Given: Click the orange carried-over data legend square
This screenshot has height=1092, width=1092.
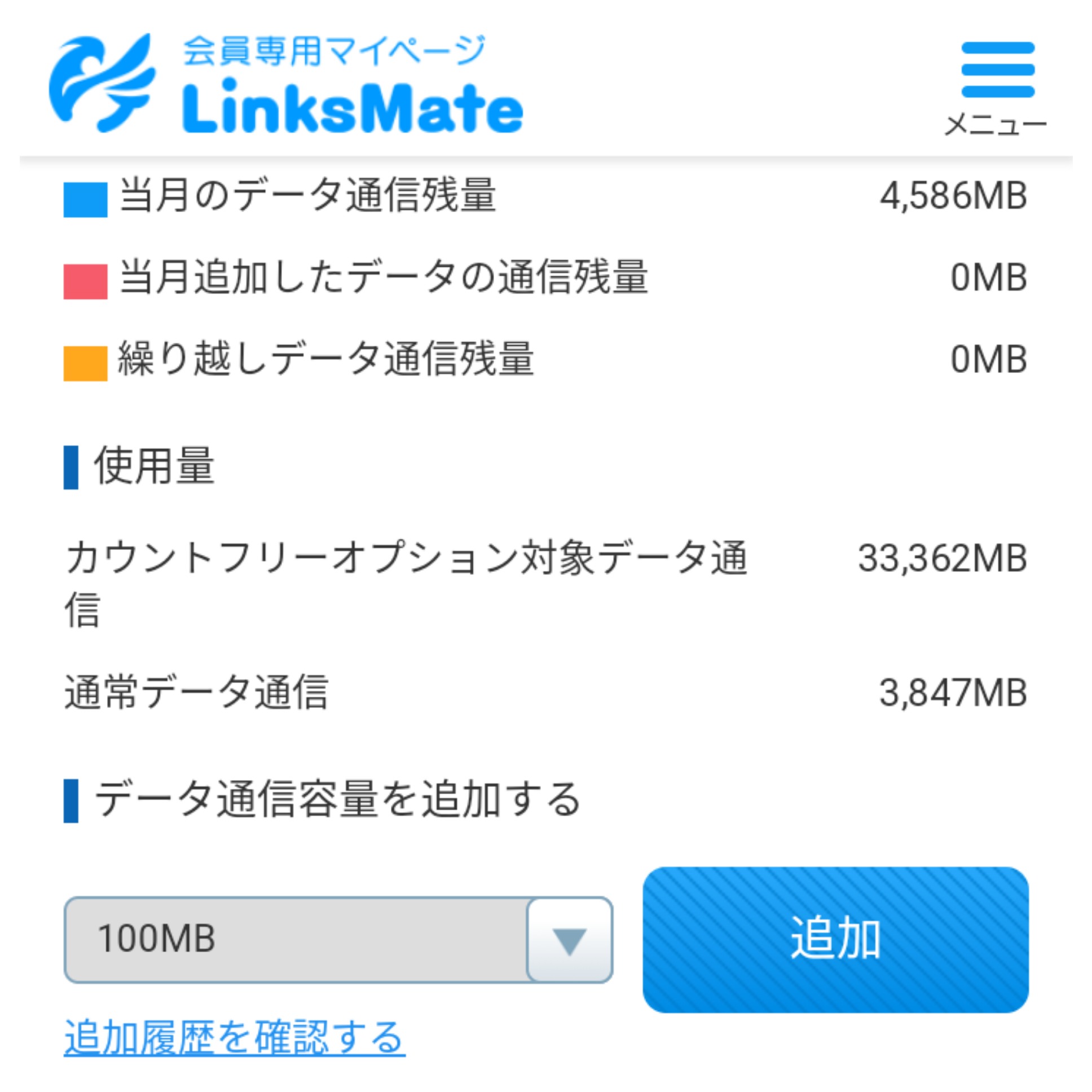Looking at the screenshot, I should click(x=85, y=363).
